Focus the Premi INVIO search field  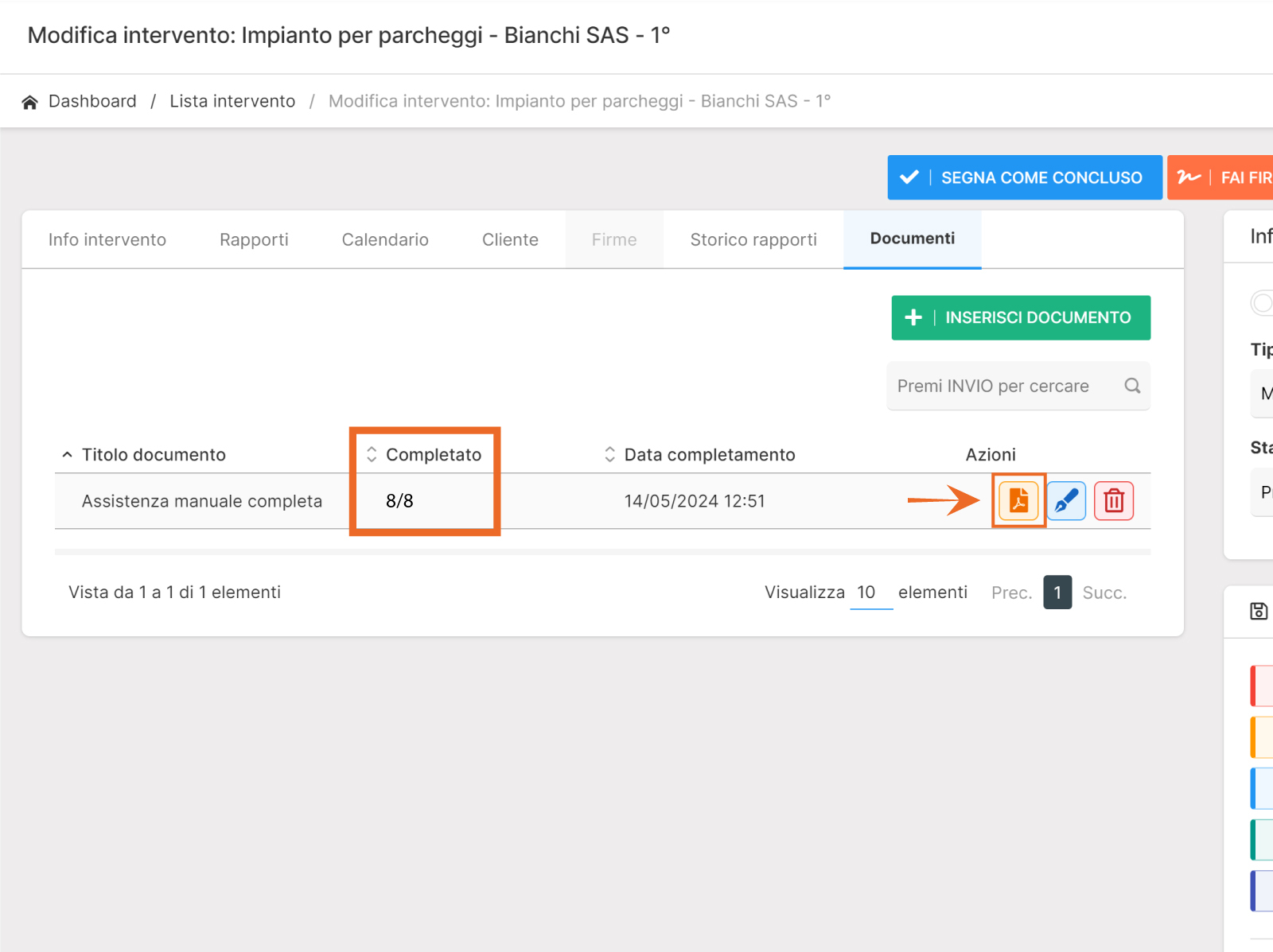pos(1002,387)
